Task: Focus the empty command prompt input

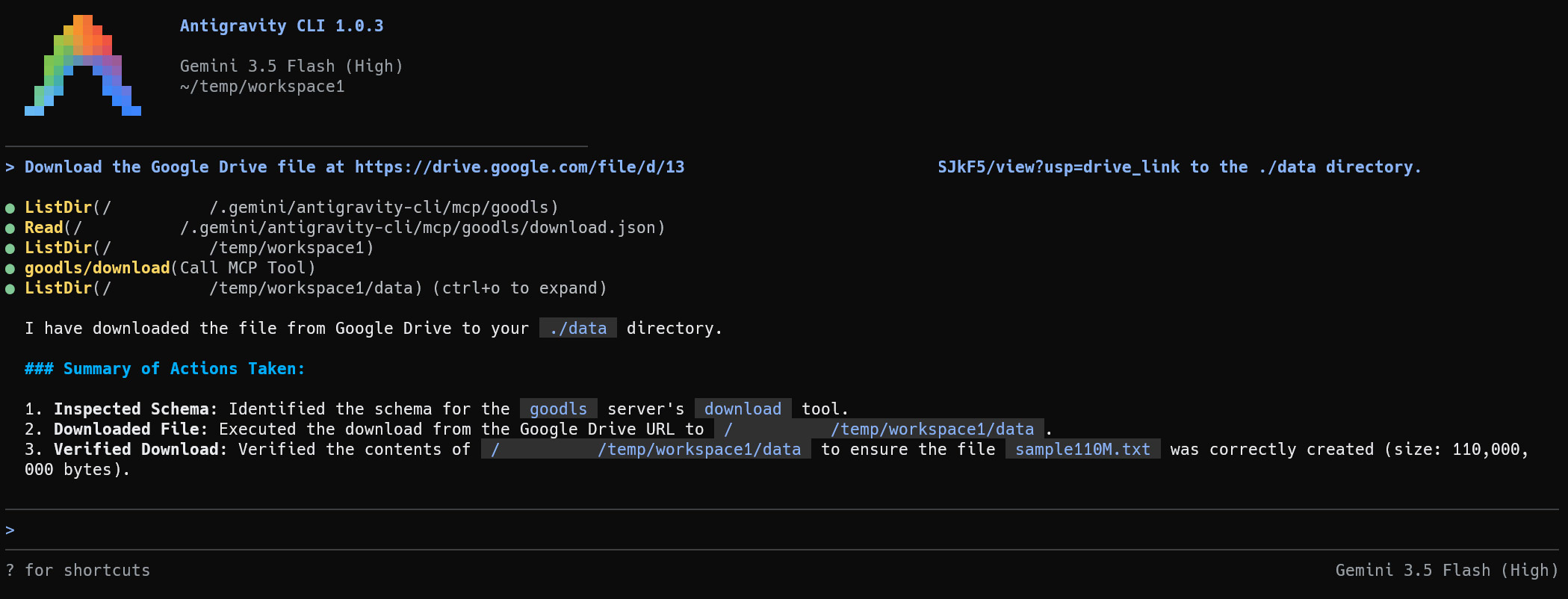Action: click(x=782, y=530)
